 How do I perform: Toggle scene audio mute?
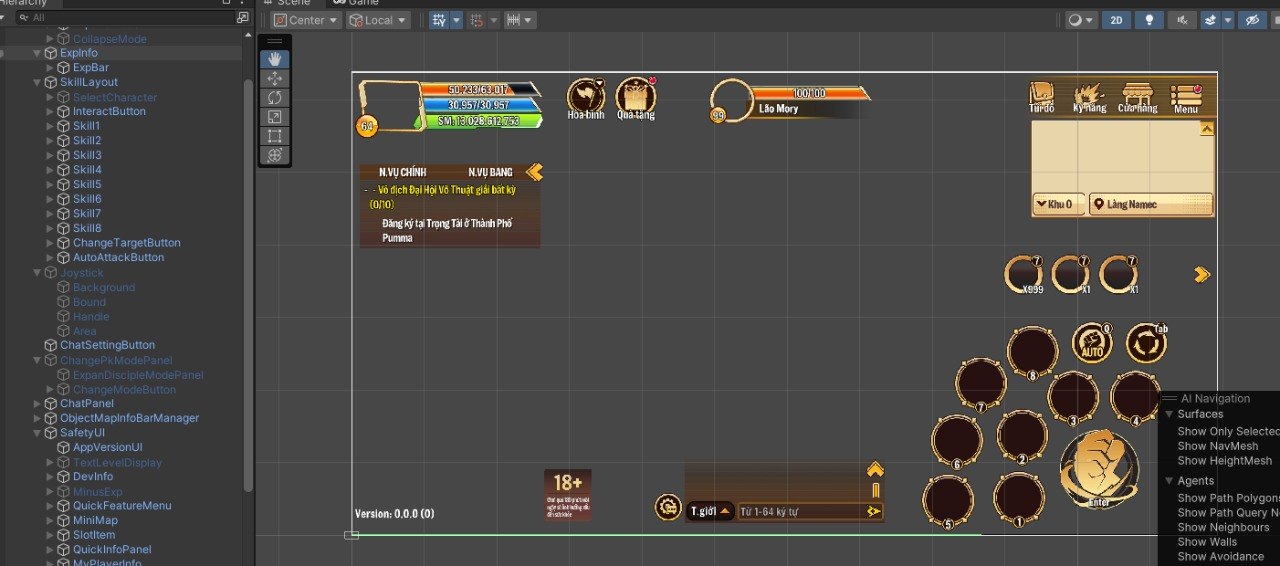point(1183,20)
